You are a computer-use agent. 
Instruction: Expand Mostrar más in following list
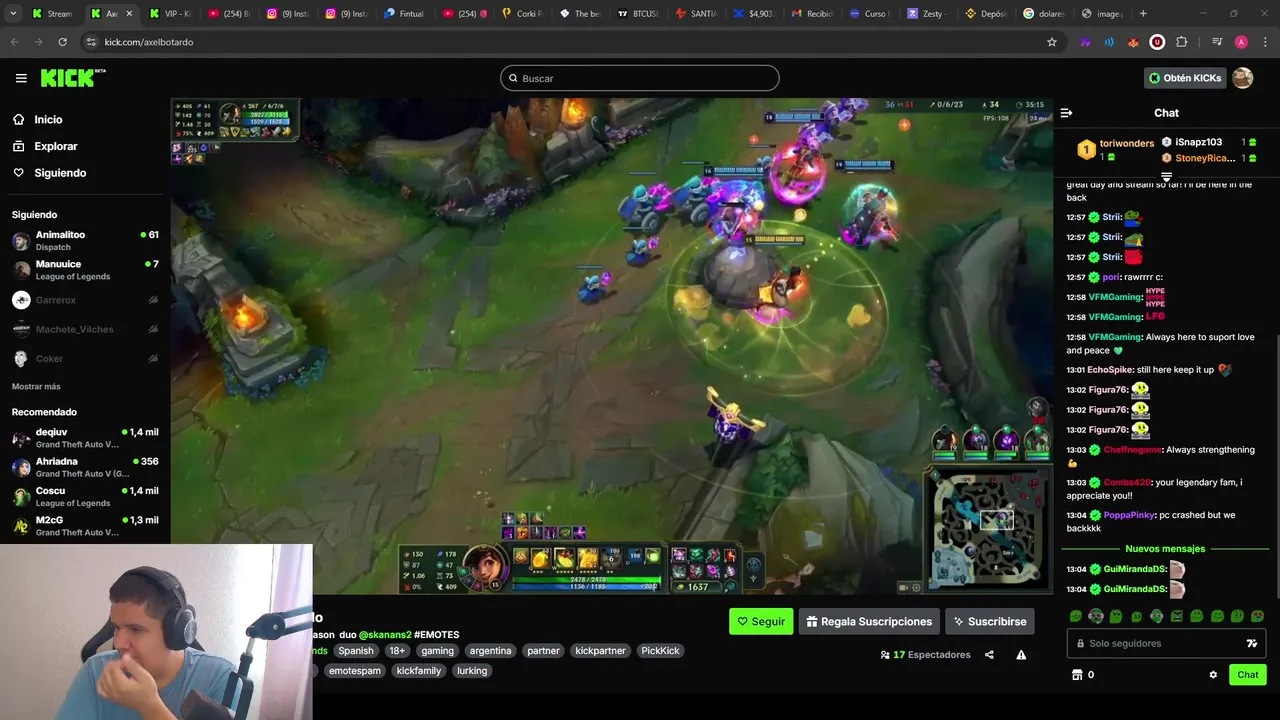(x=36, y=387)
